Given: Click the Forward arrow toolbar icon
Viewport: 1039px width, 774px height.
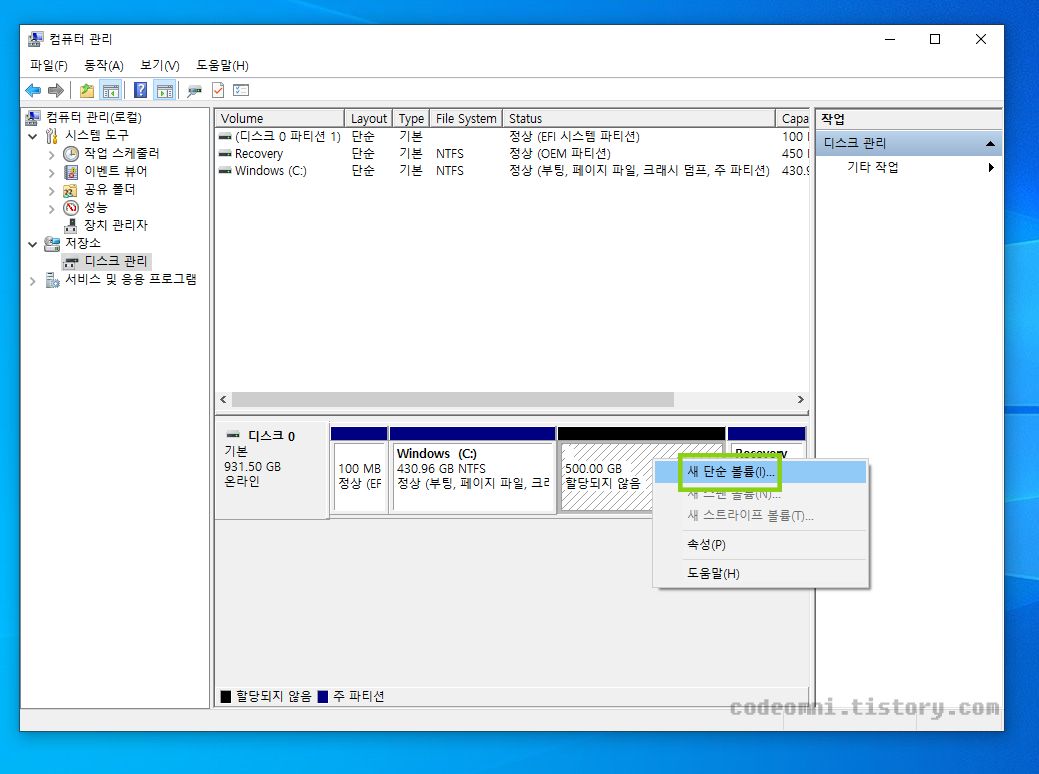Looking at the screenshot, I should point(56,90).
